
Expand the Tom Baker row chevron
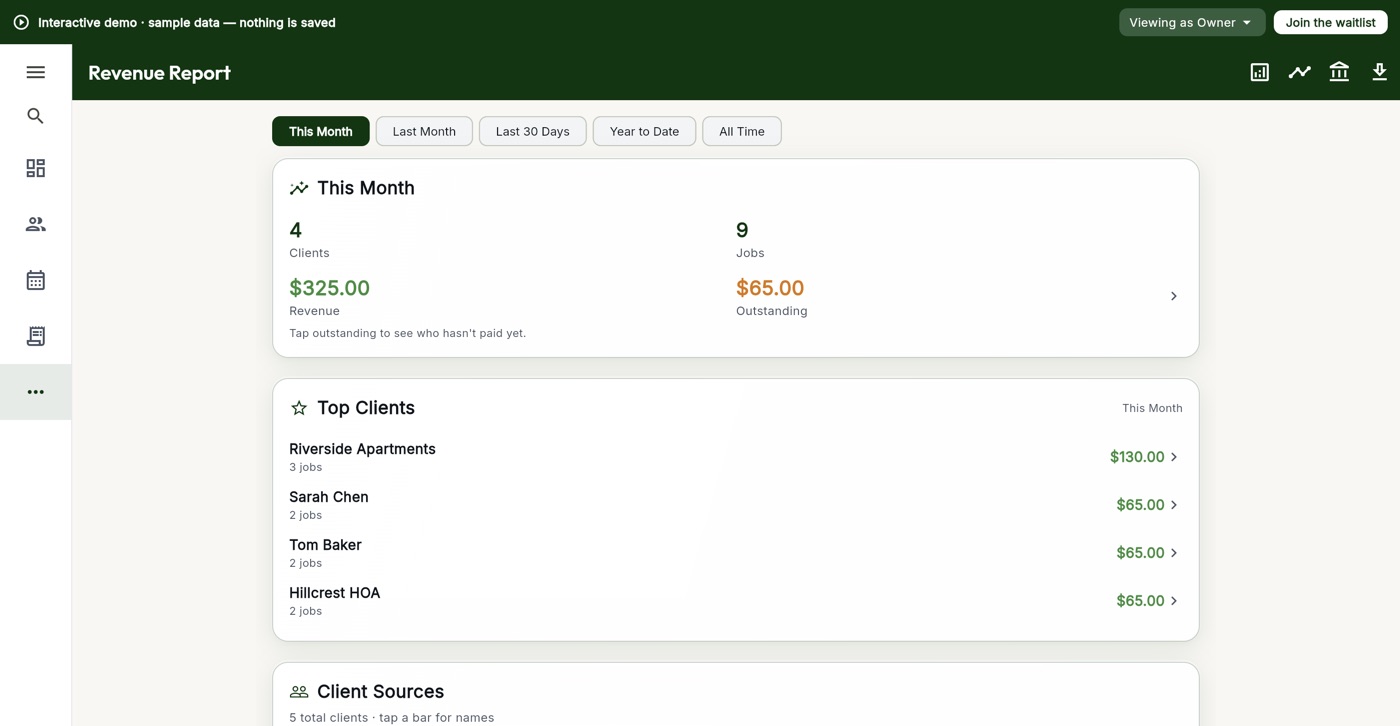(x=1173, y=553)
